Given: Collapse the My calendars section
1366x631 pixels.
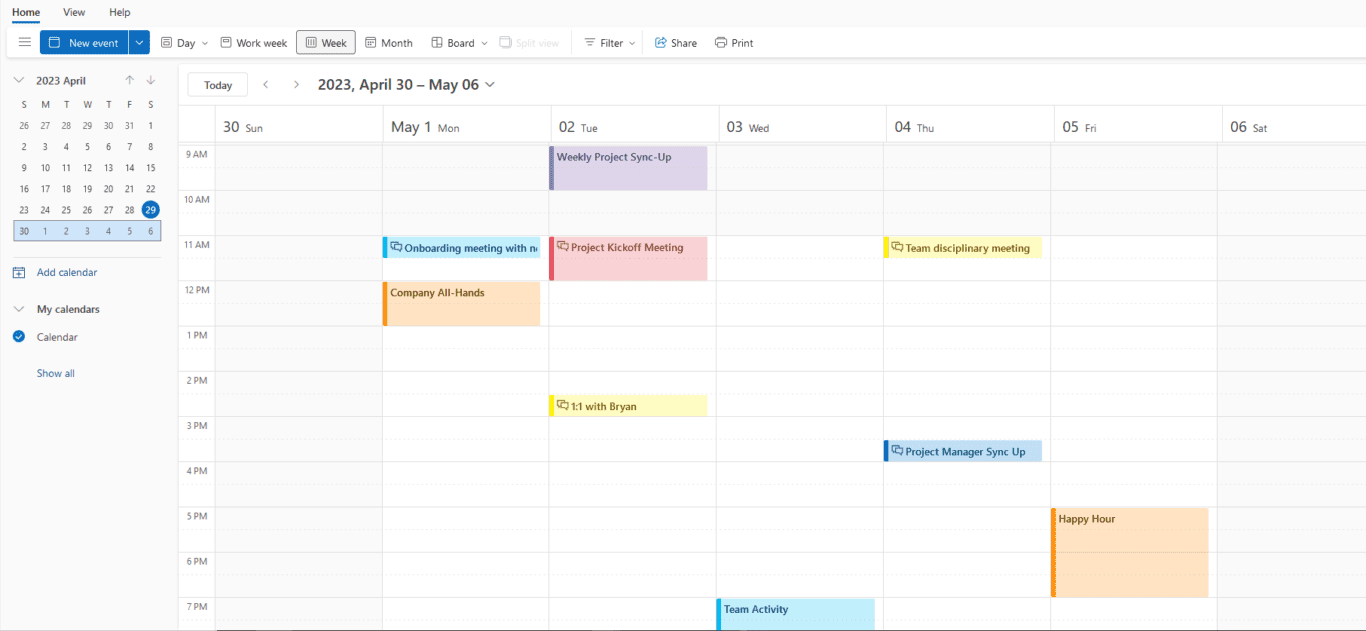Looking at the screenshot, I should [x=19, y=309].
